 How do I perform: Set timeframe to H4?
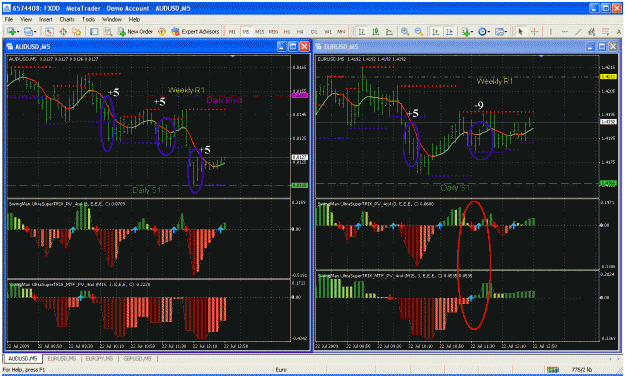pyautogui.click(x=300, y=31)
